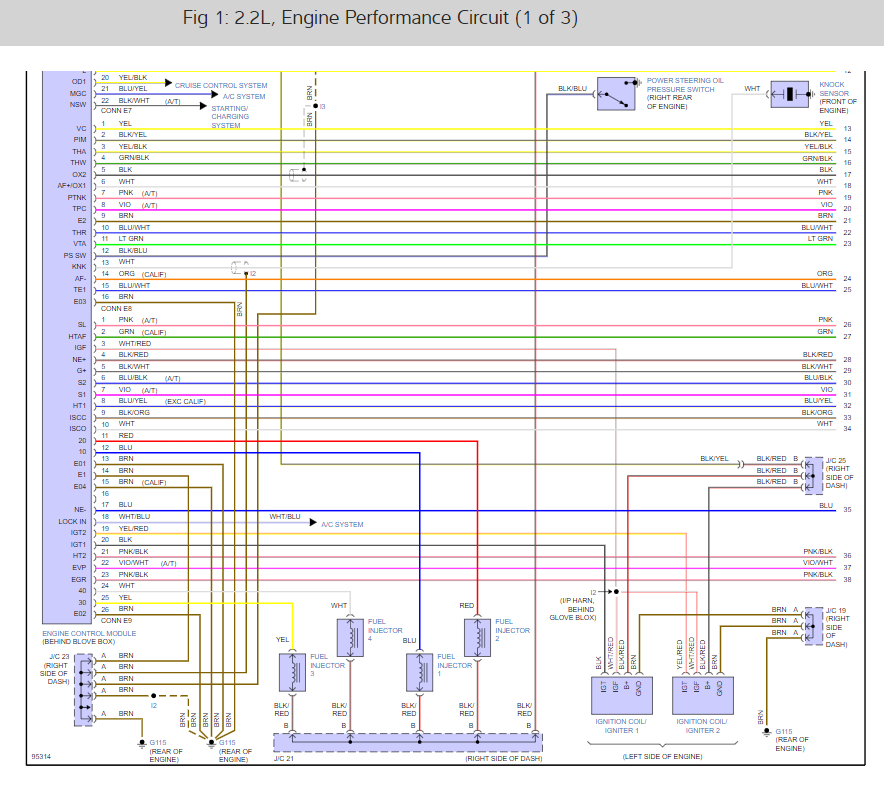Click the 'PS SW' pin label
This screenshot has height=786, width=884.
tap(75, 255)
